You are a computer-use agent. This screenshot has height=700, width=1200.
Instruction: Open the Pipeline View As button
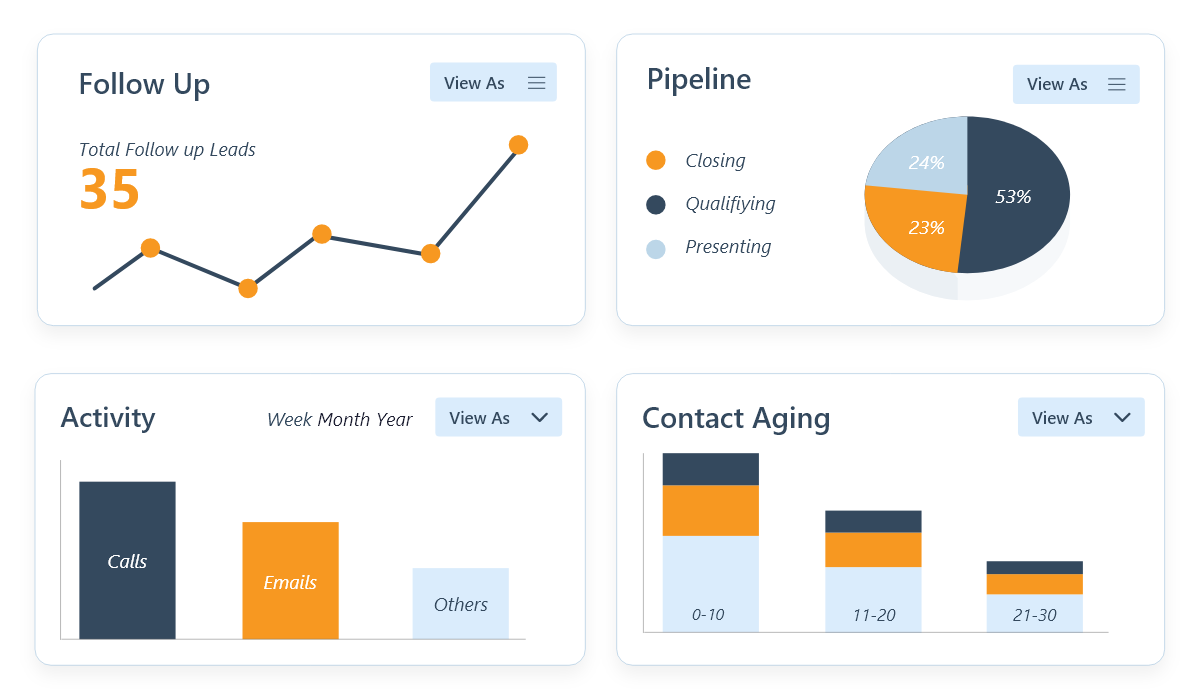(x=1057, y=85)
